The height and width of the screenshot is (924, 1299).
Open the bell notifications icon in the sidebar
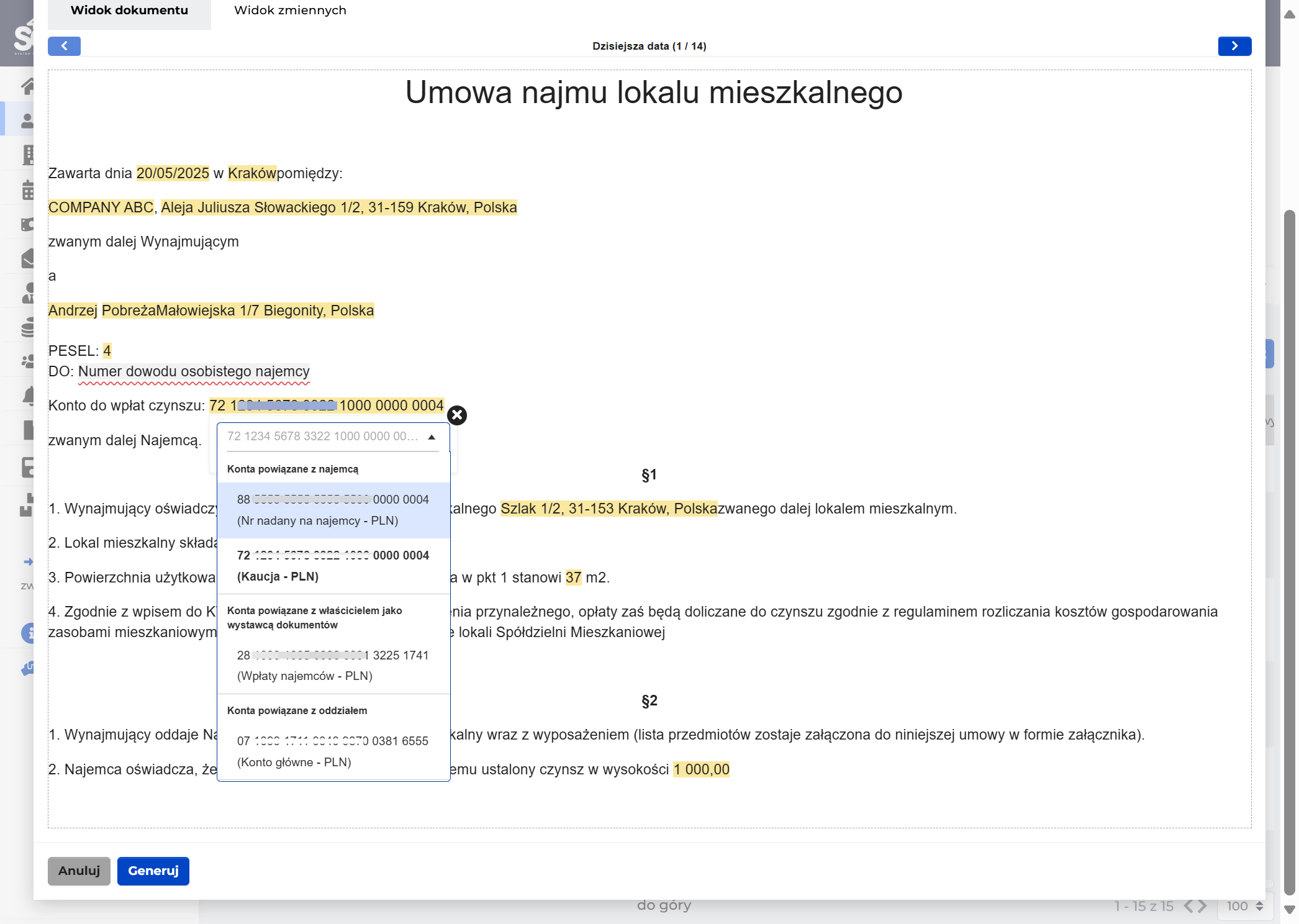coord(29,396)
